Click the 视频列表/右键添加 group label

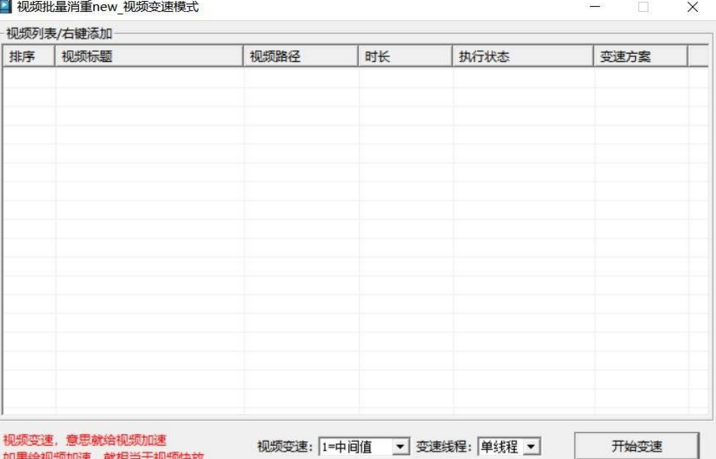[59, 33]
